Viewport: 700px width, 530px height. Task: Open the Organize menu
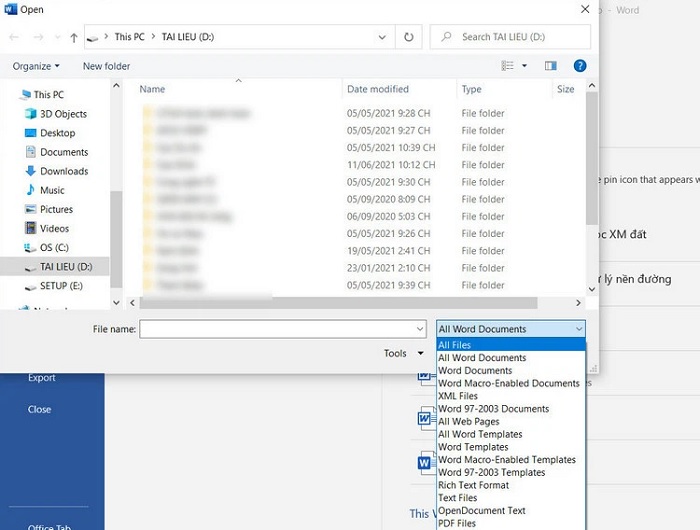click(36, 66)
